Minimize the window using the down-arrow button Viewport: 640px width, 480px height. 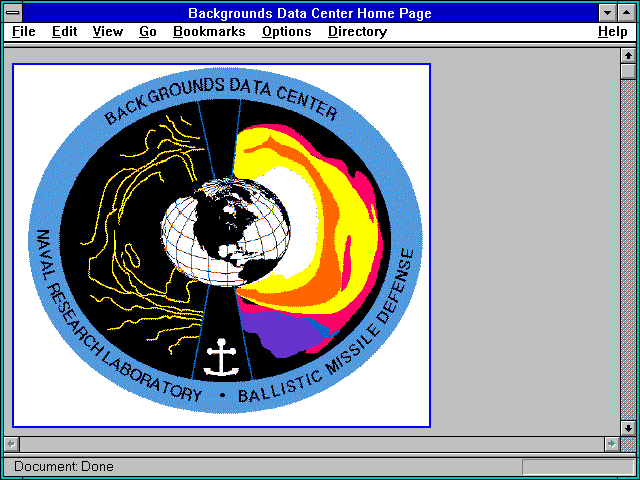[x=607, y=13]
